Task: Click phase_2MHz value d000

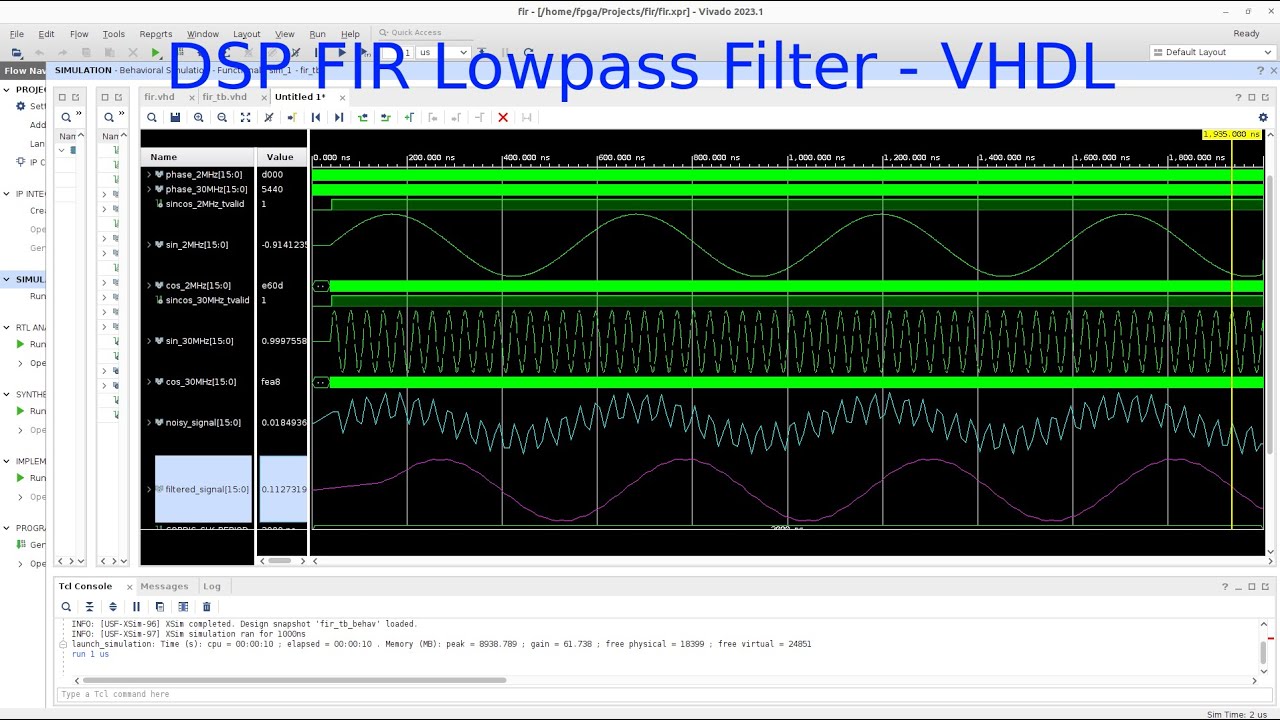Action: [x=272, y=174]
